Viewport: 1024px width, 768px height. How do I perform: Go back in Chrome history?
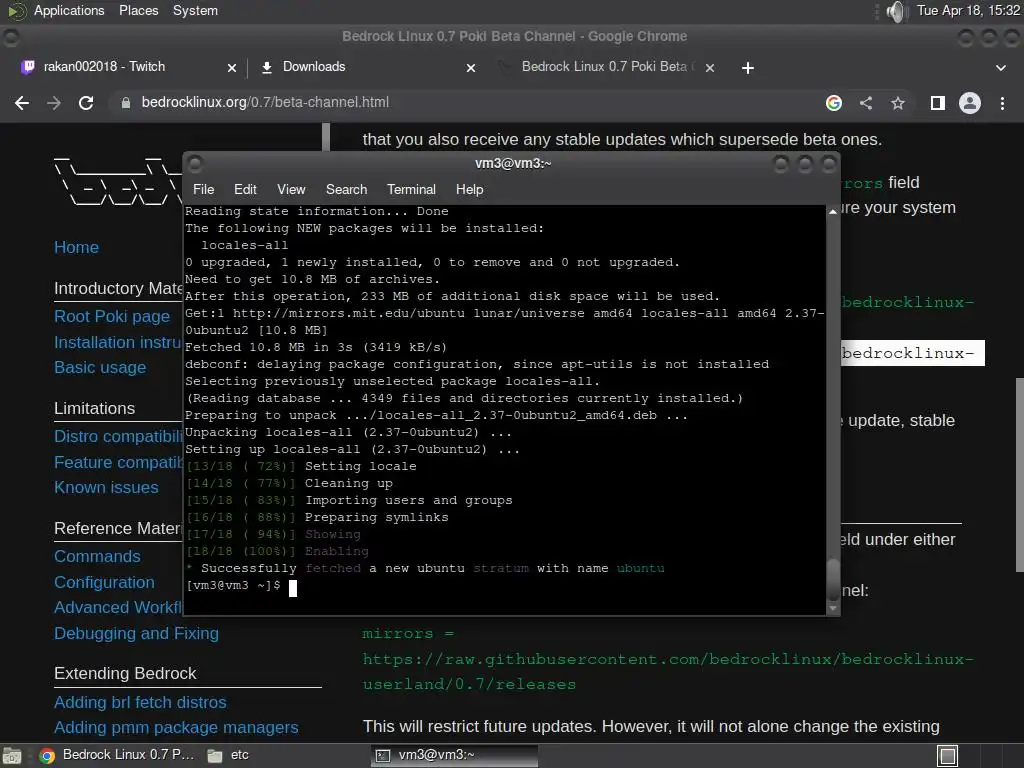point(22,103)
